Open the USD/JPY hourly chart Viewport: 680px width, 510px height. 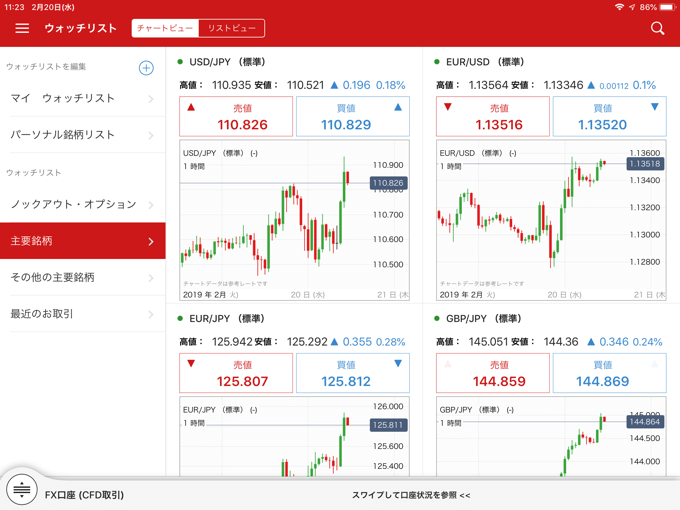coord(294,220)
